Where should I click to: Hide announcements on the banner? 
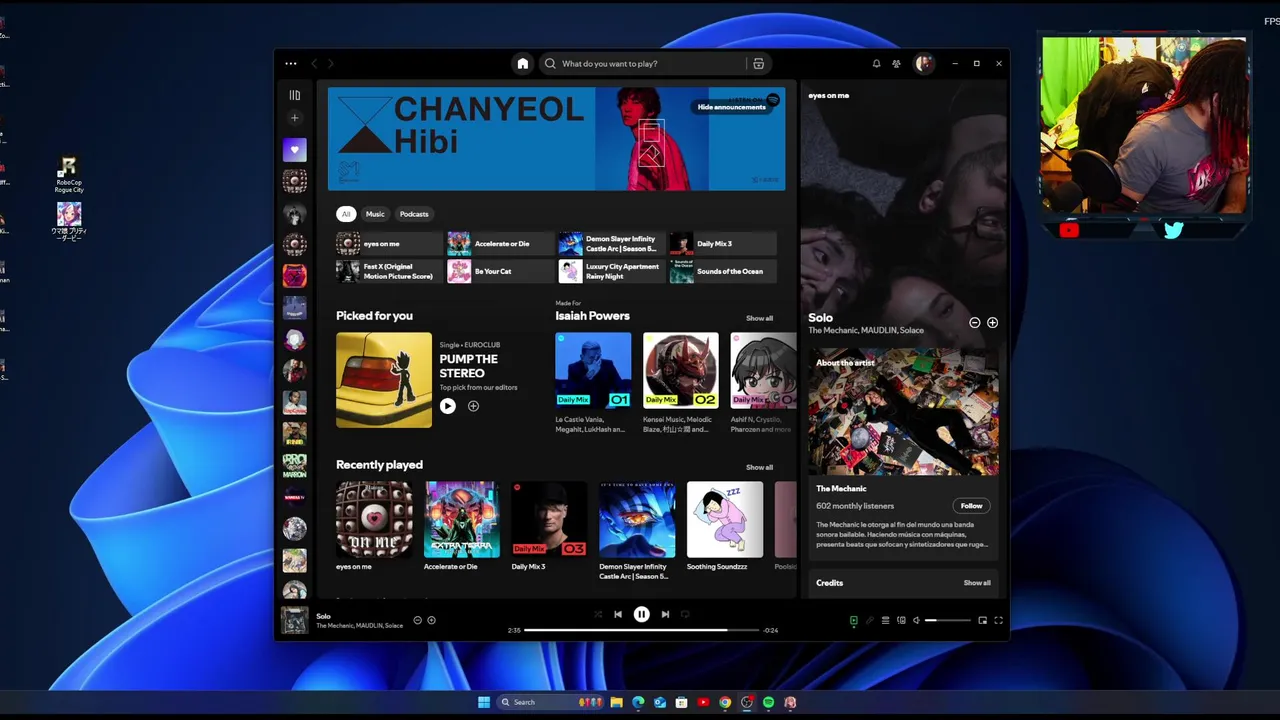click(x=732, y=107)
